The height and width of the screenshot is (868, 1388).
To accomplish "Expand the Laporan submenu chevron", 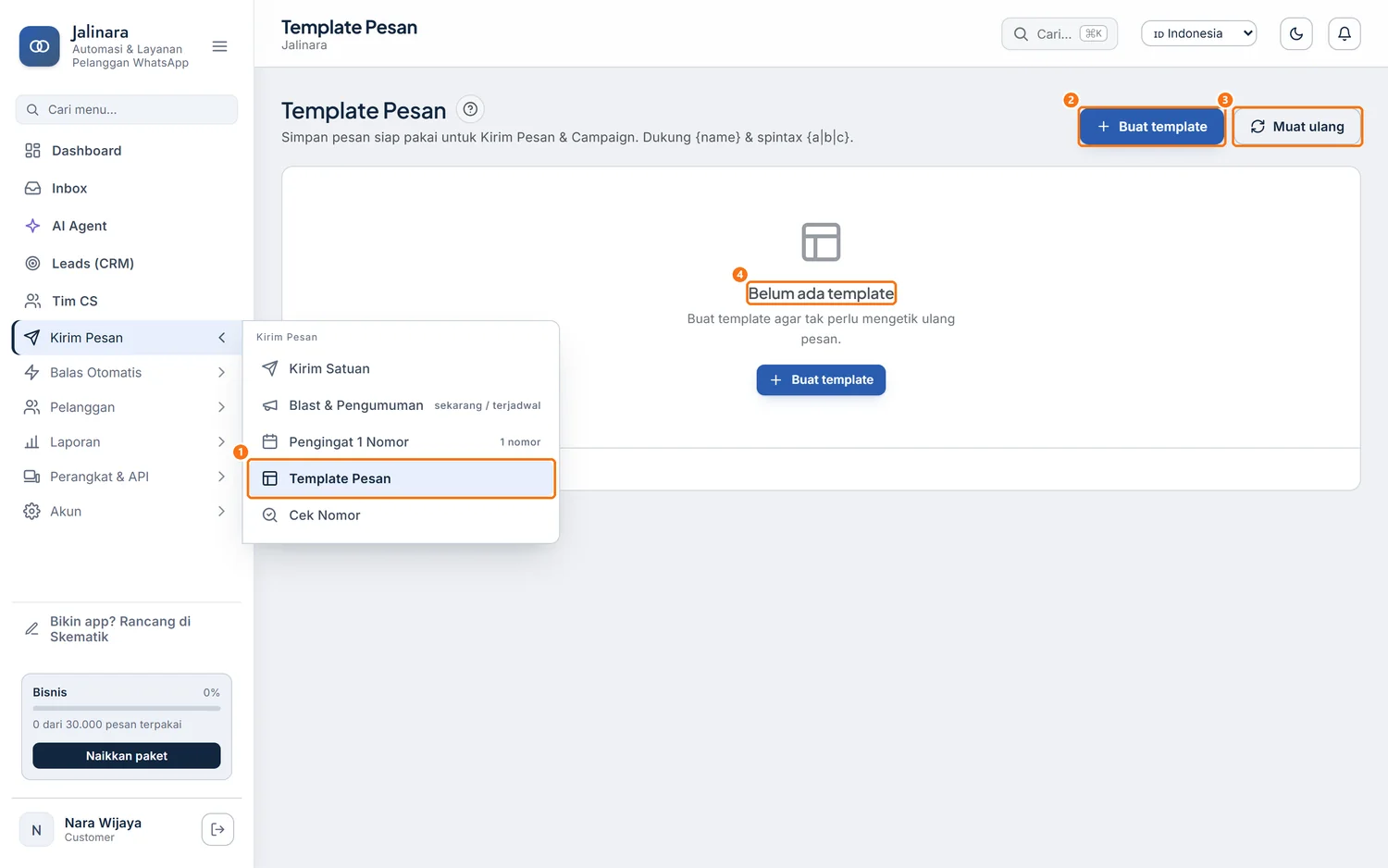I will (221, 442).
